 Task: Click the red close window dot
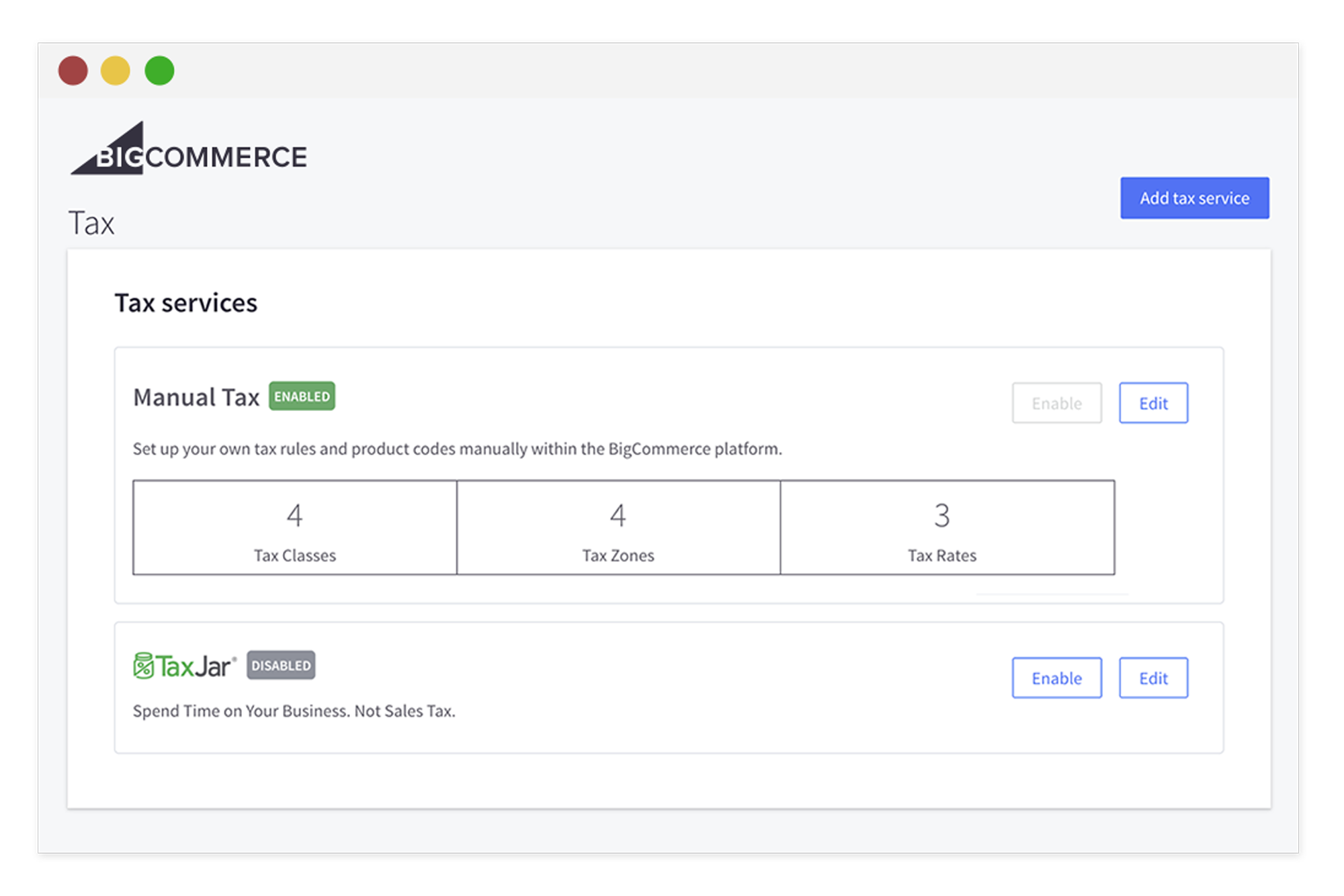[73, 71]
